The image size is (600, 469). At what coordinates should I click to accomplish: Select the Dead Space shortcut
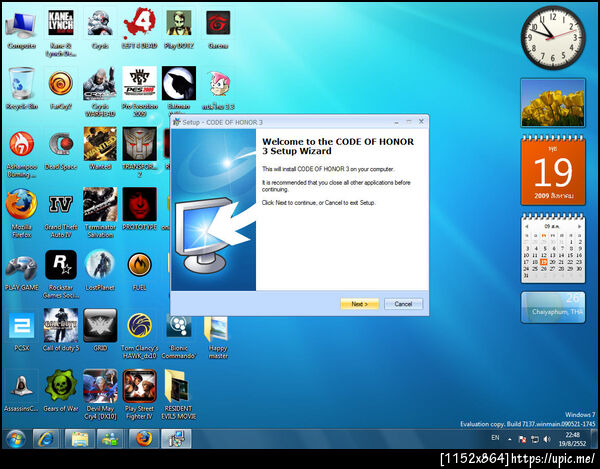61,150
